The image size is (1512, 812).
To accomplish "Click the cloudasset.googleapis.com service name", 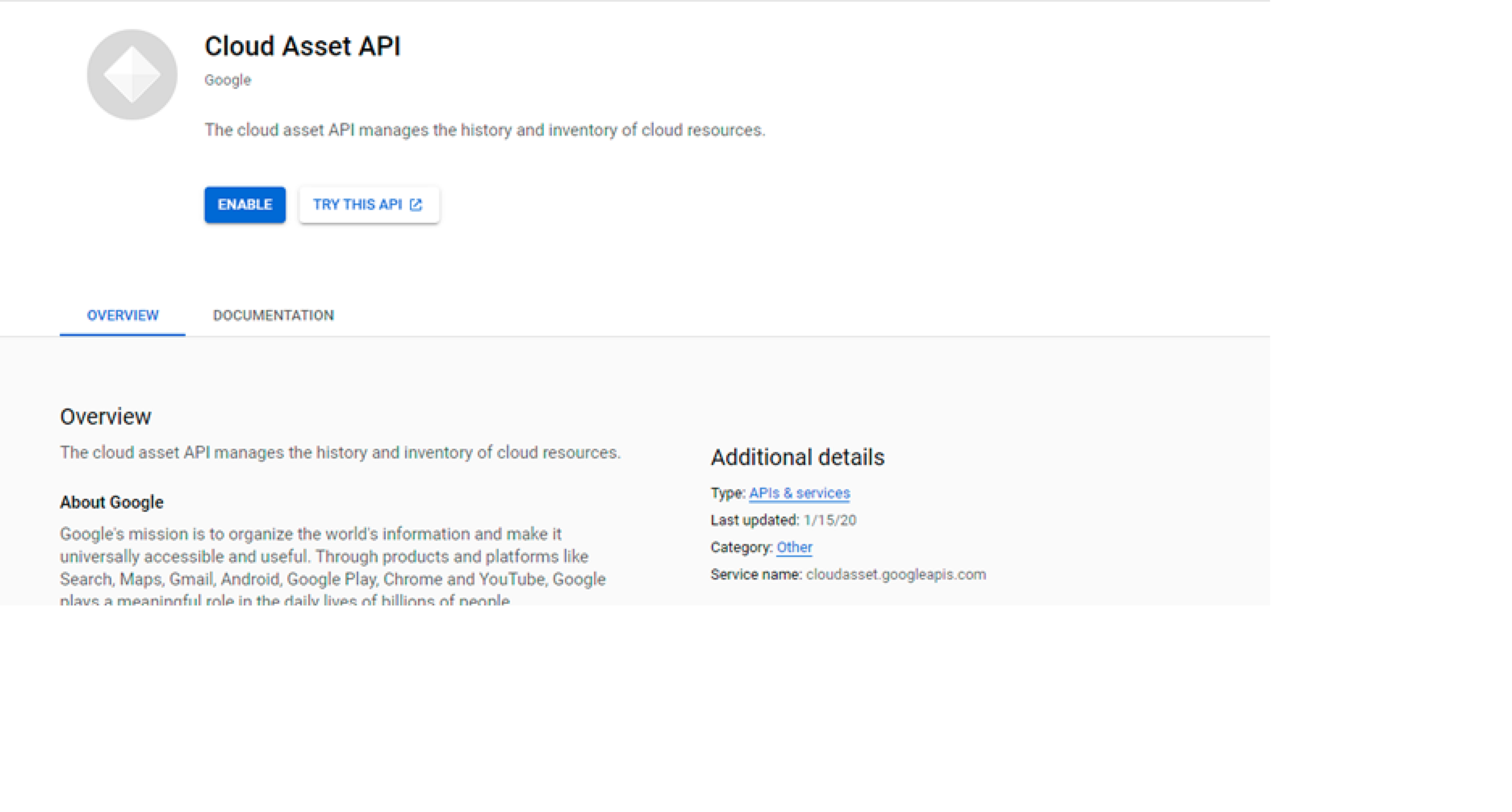I will (896, 574).
